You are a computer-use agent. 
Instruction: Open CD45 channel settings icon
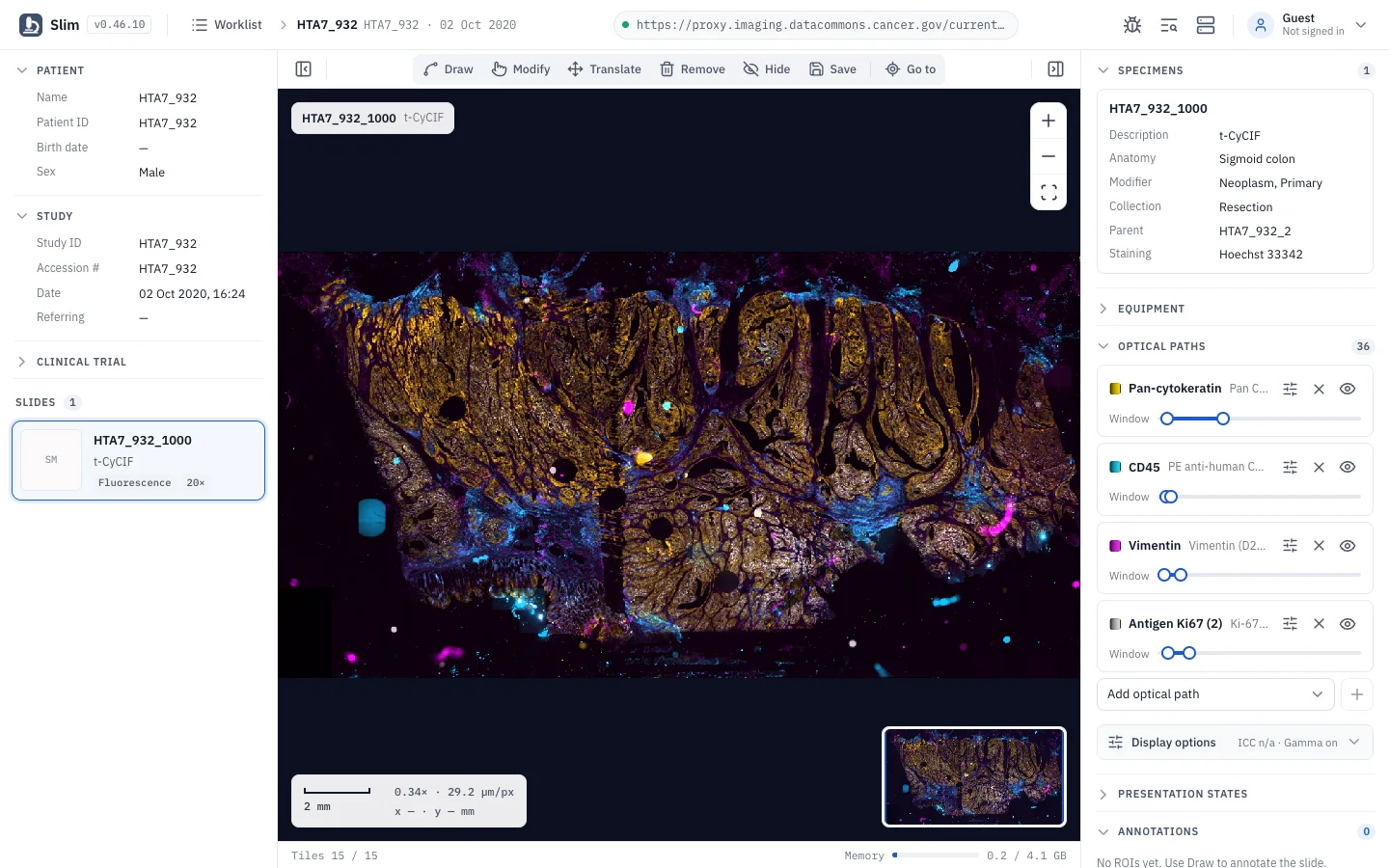1290,467
